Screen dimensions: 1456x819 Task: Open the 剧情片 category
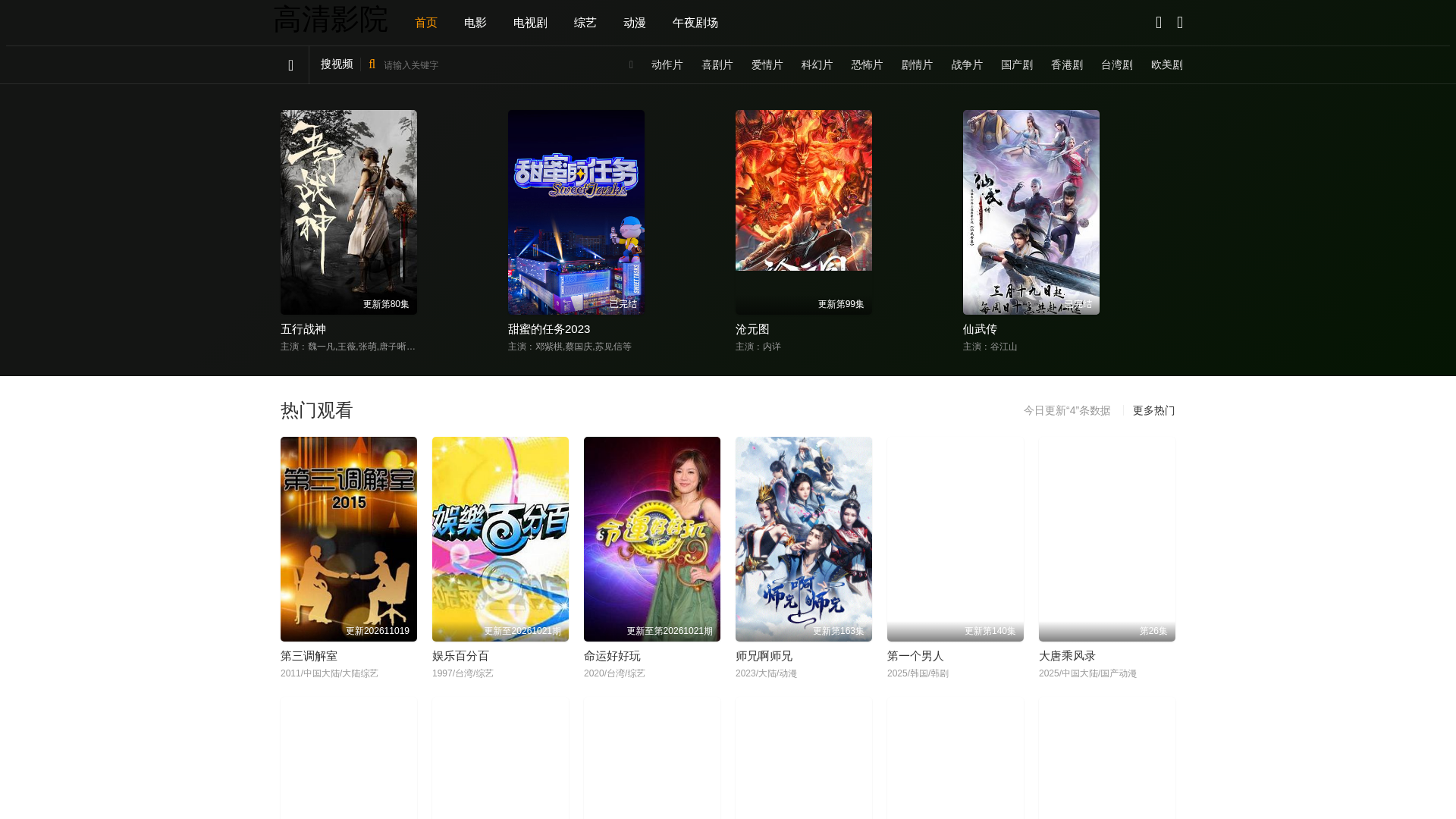(x=918, y=65)
